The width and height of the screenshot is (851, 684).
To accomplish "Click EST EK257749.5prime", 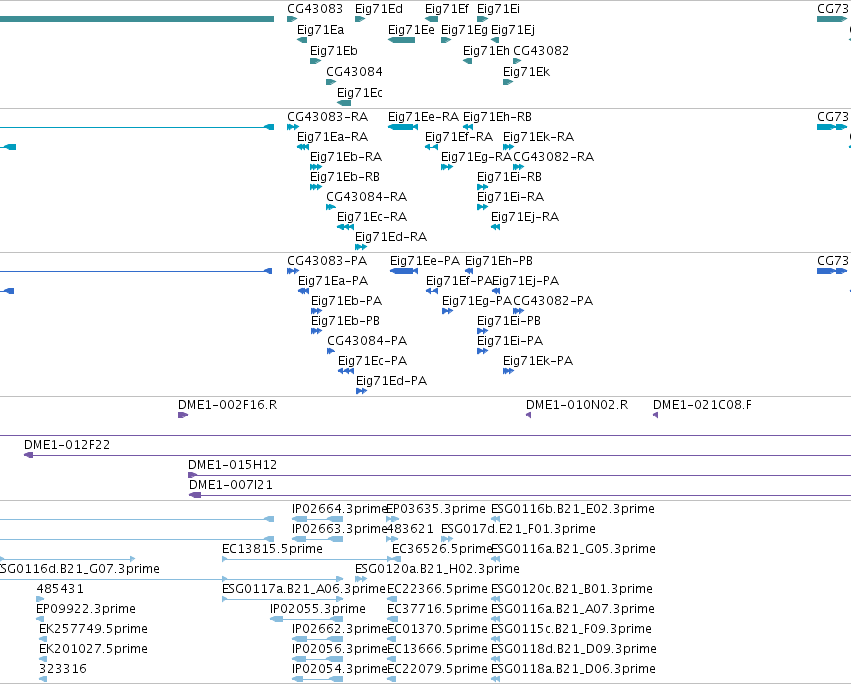I will pyautogui.click(x=93, y=629).
